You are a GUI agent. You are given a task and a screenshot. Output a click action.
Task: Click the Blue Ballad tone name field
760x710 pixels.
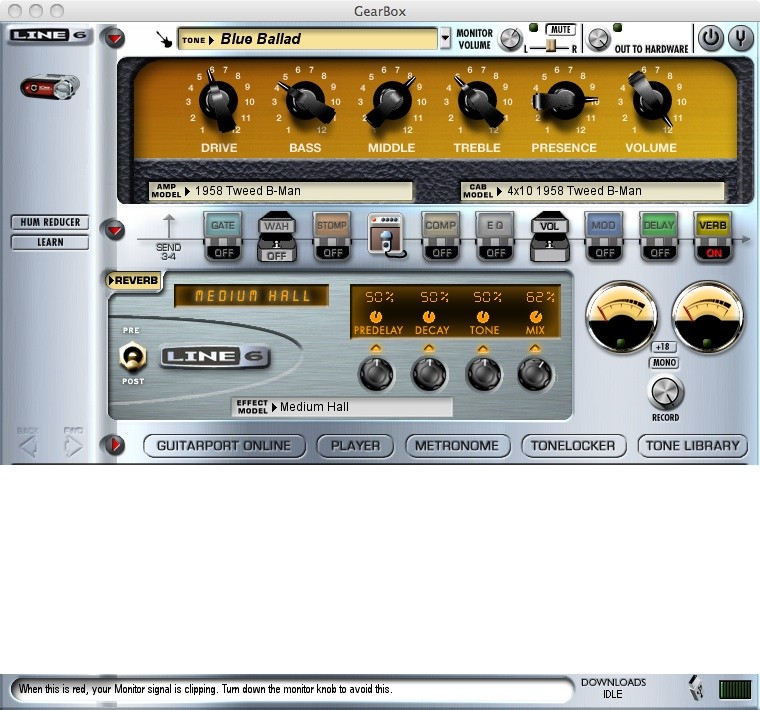pos(308,39)
